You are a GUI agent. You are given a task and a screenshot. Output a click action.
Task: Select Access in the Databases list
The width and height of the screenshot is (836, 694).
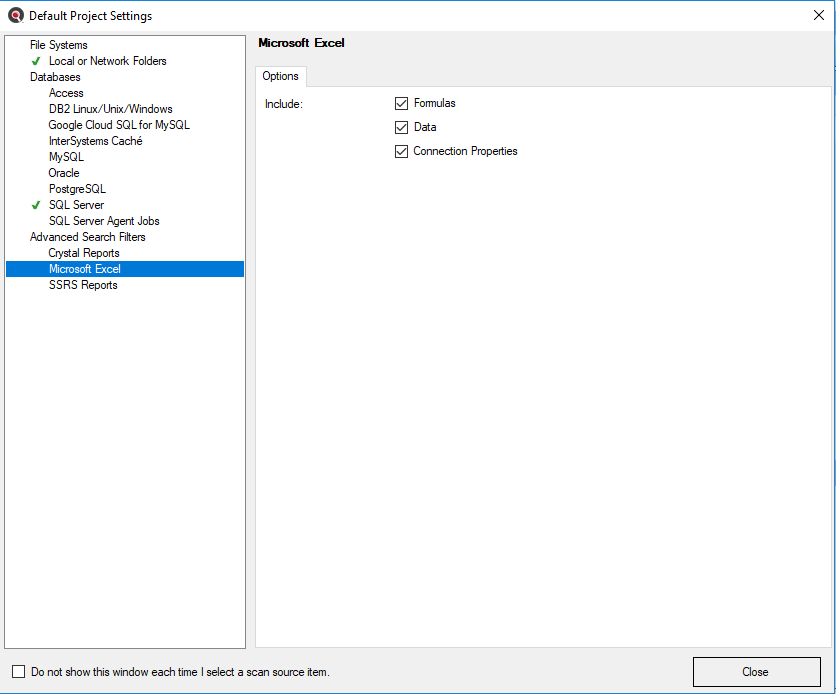pyautogui.click(x=66, y=93)
